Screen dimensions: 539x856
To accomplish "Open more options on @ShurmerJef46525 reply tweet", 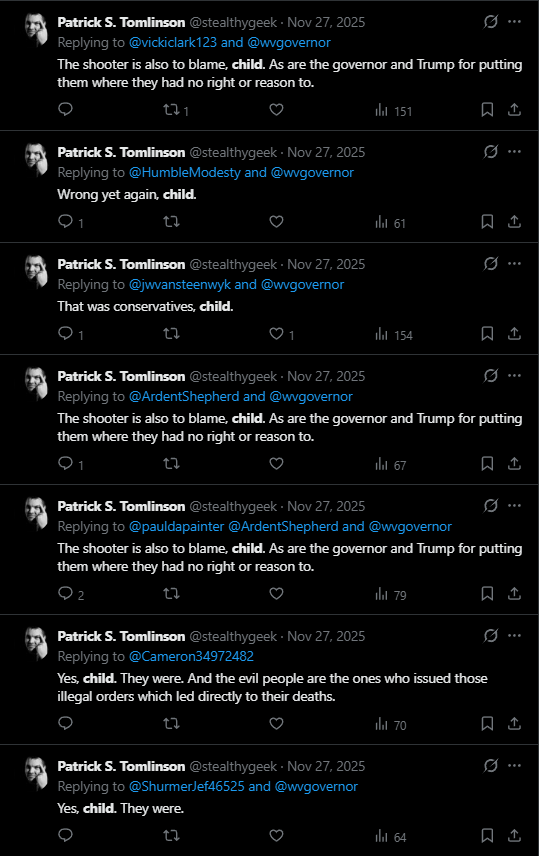I will click(x=514, y=765).
